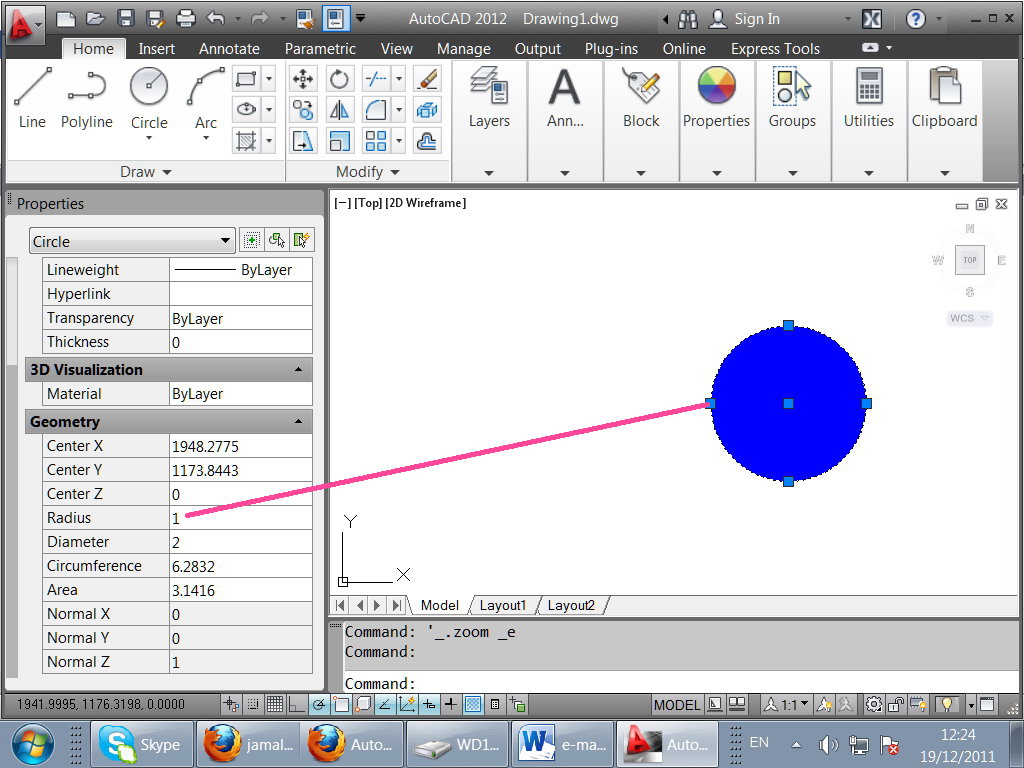The image size is (1024, 768).
Task: Click the Rotate tool icon
Action: click(x=340, y=79)
